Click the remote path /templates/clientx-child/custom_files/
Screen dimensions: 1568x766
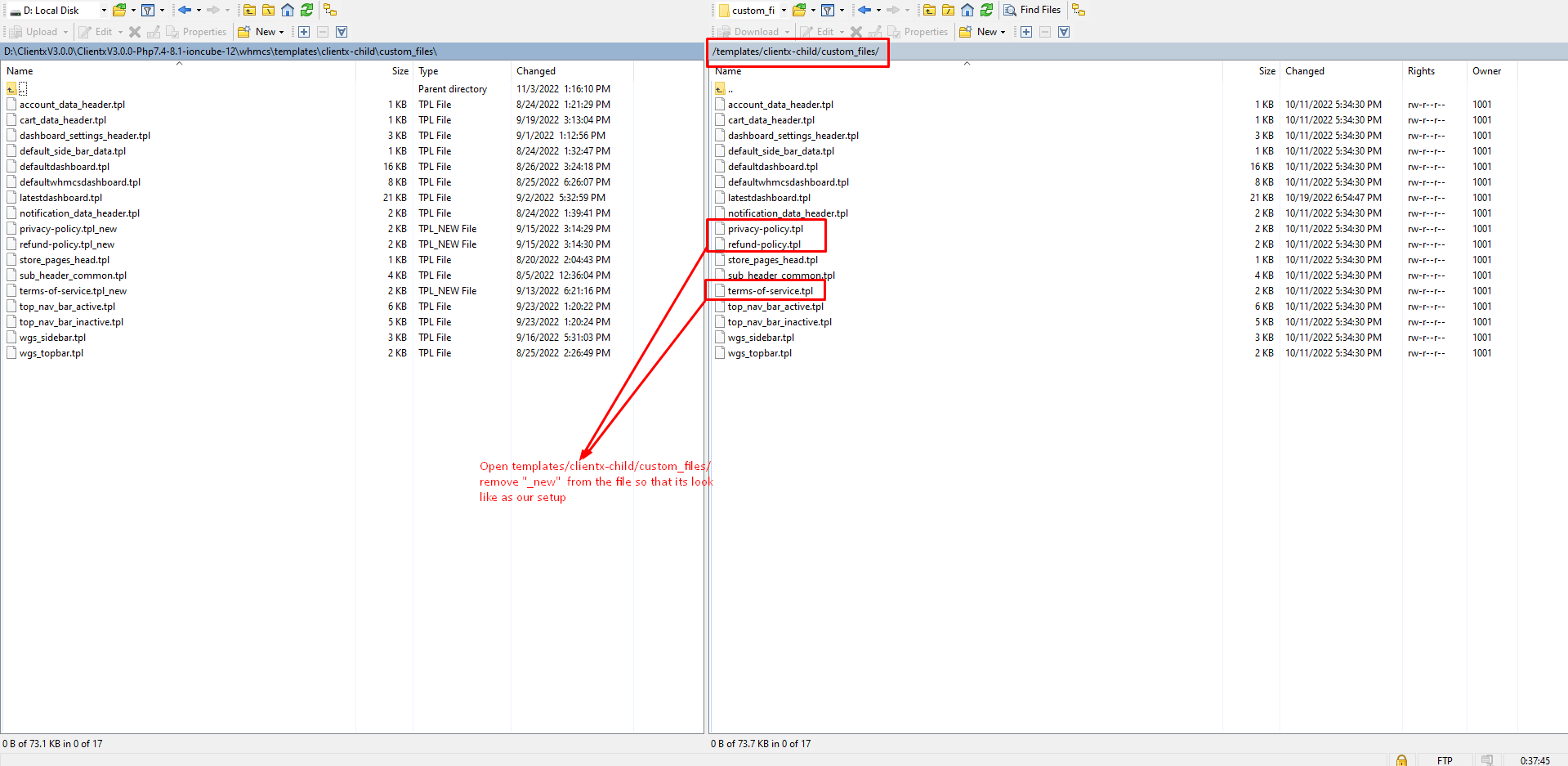tap(795, 52)
